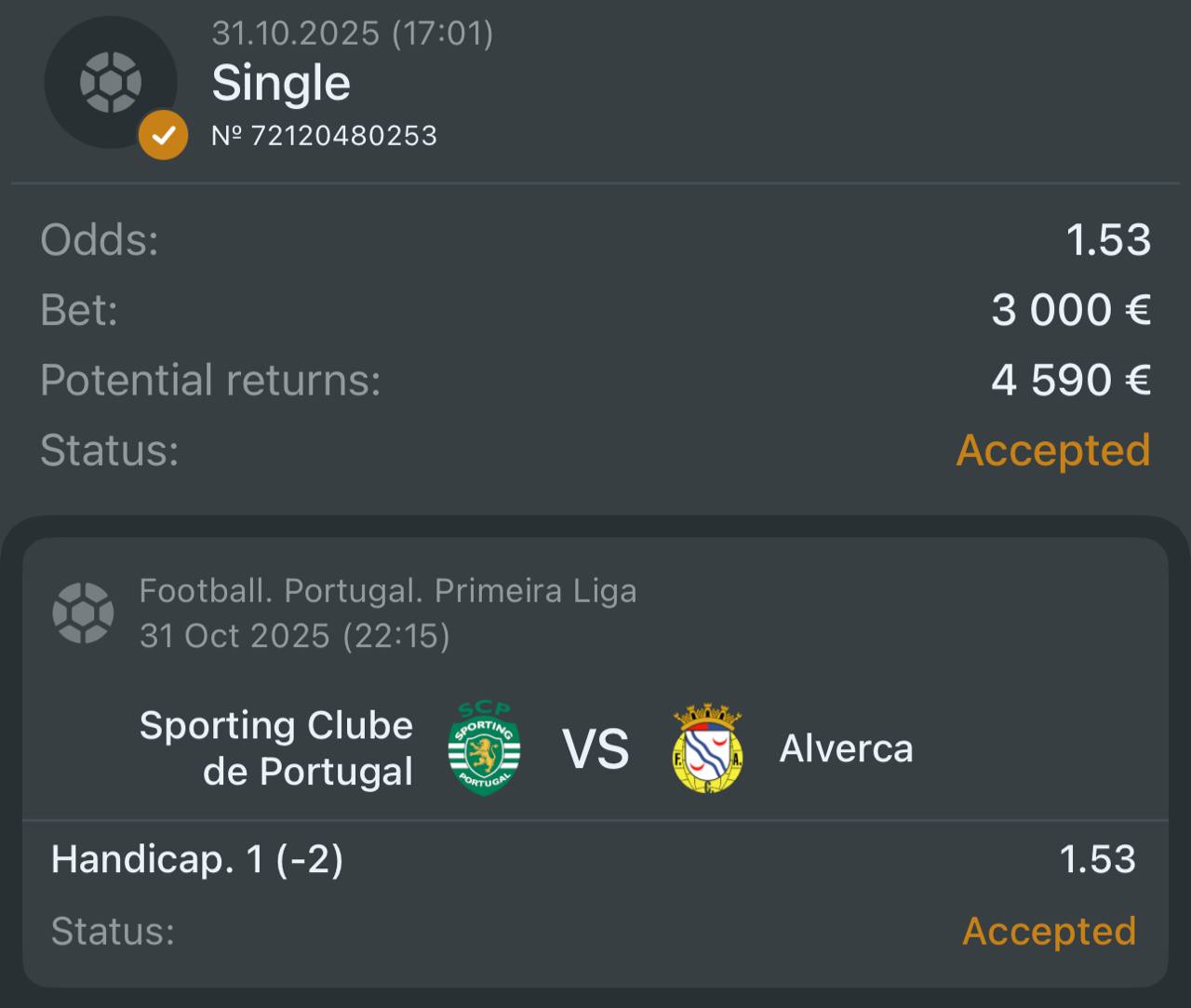This screenshot has height=1008, width=1191.
Task: Click the large football icon at top
Action: point(111,82)
